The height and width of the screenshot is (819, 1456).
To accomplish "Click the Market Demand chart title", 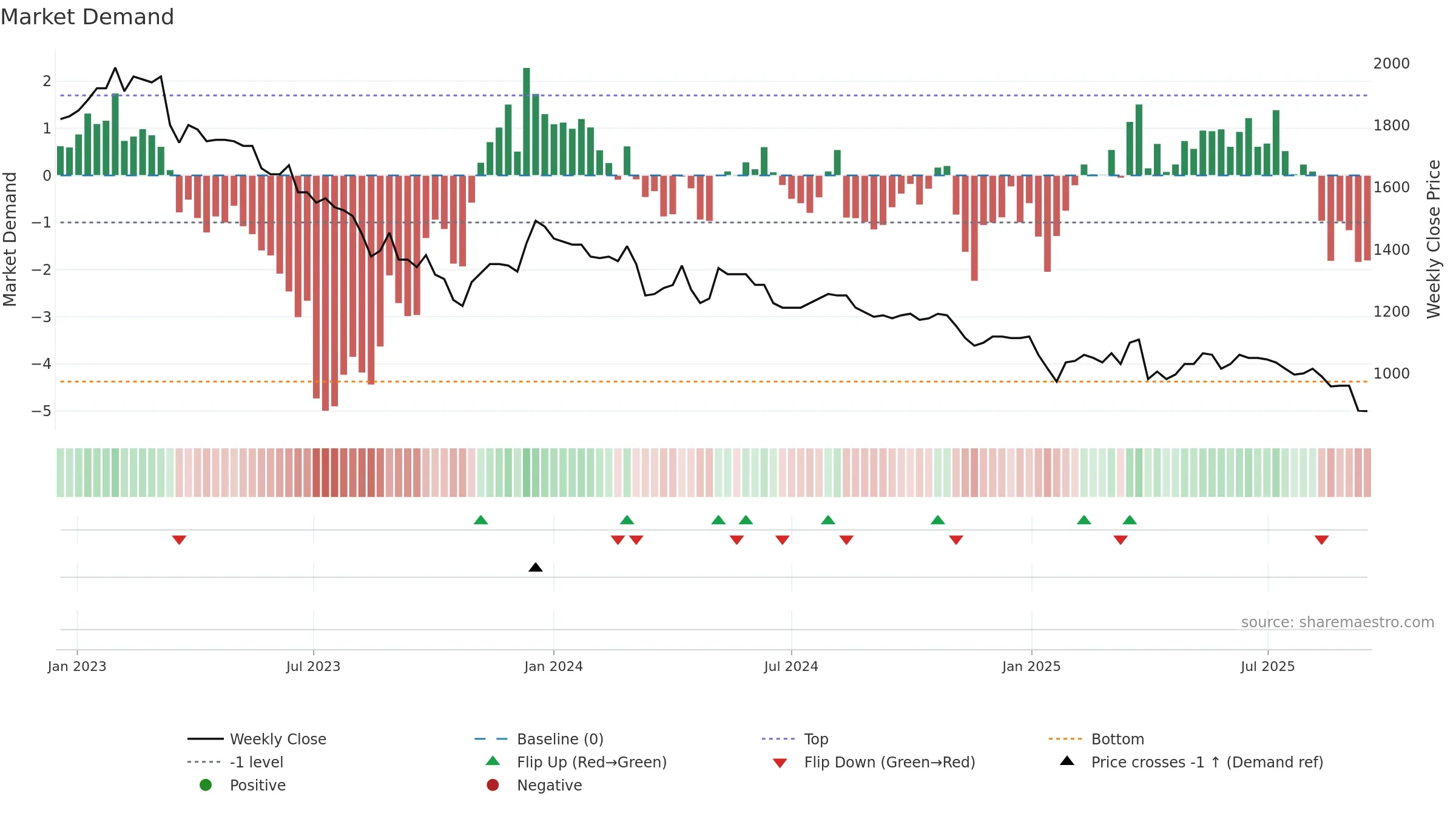I will point(87,17).
